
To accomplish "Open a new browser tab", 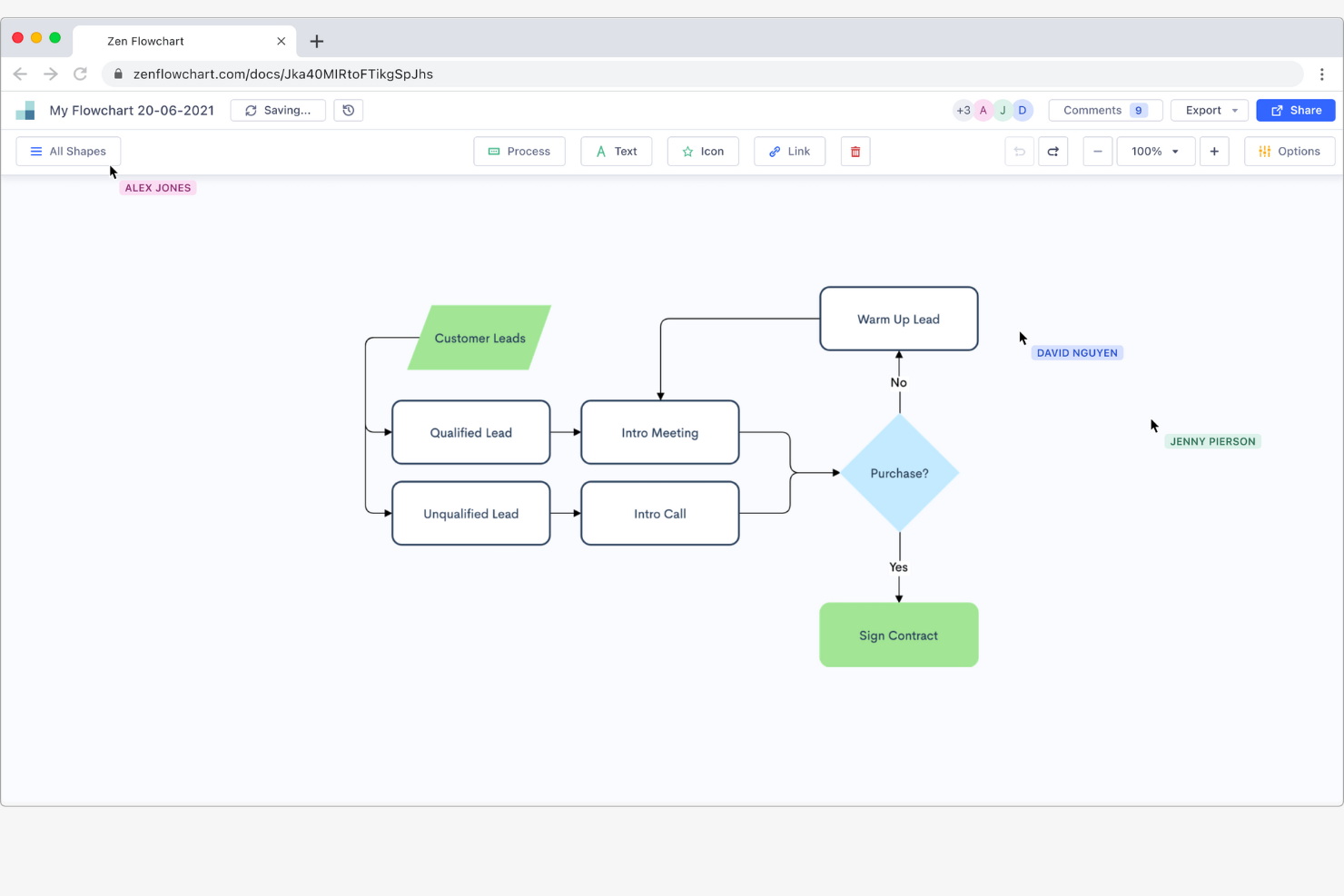I will coord(316,40).
